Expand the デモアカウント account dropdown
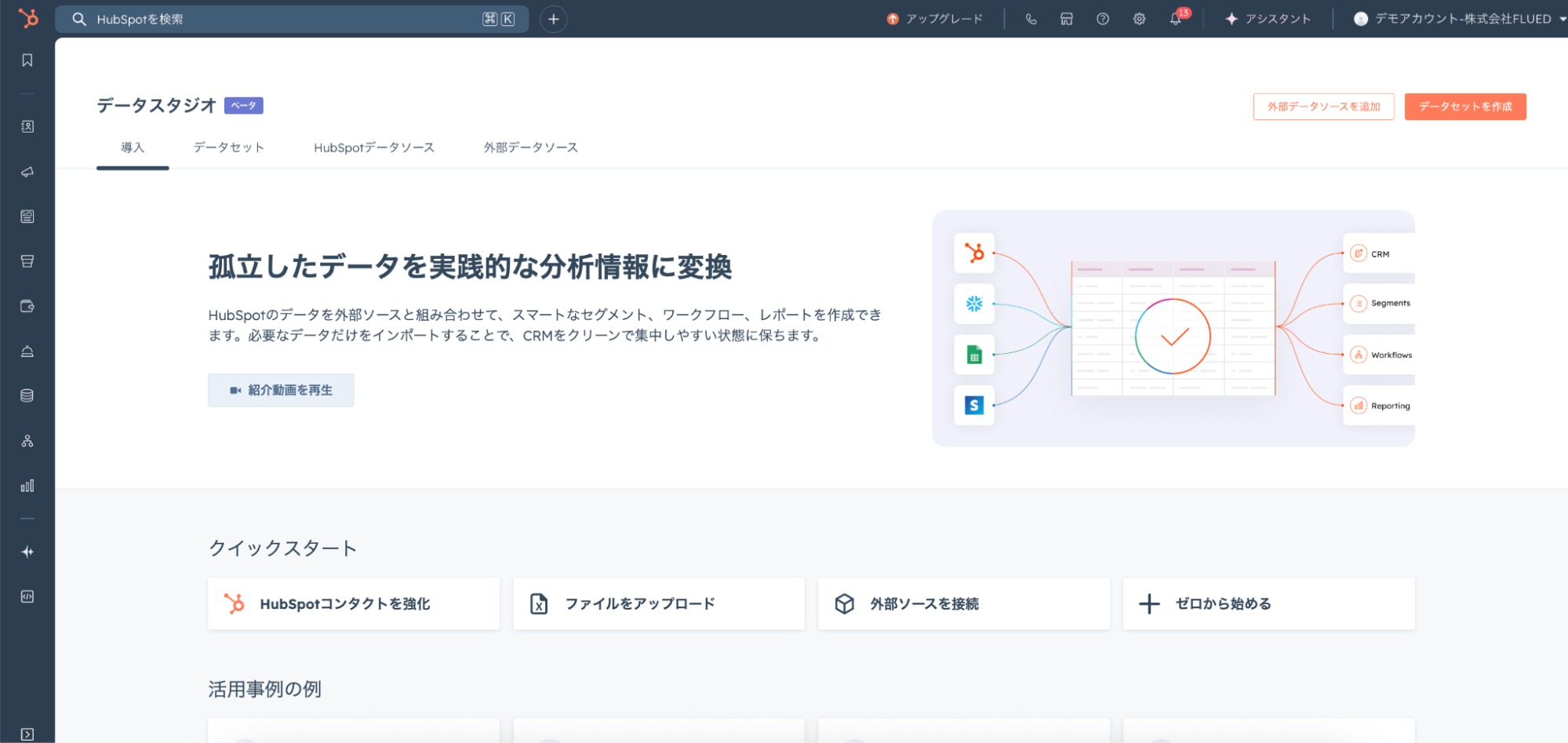This screenshot has width=1568, height=743. pos(1459,19)
